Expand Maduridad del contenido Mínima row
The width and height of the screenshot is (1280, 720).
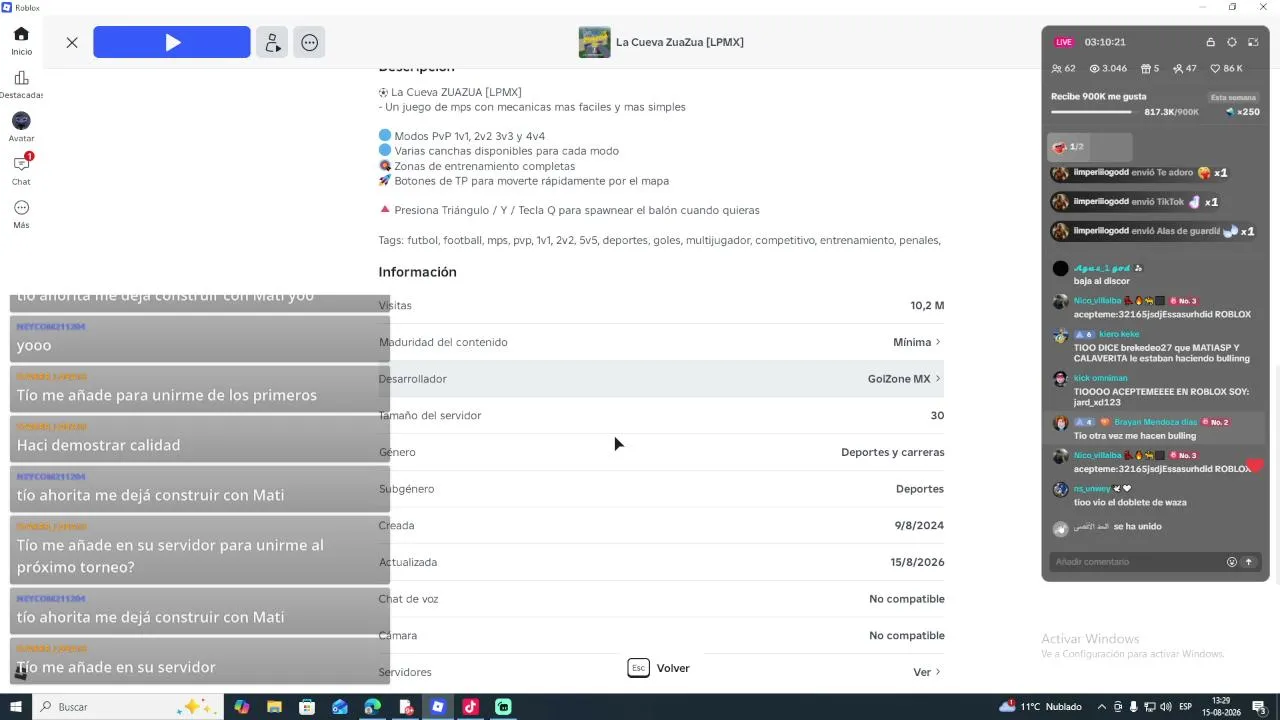tap(661, 342)
